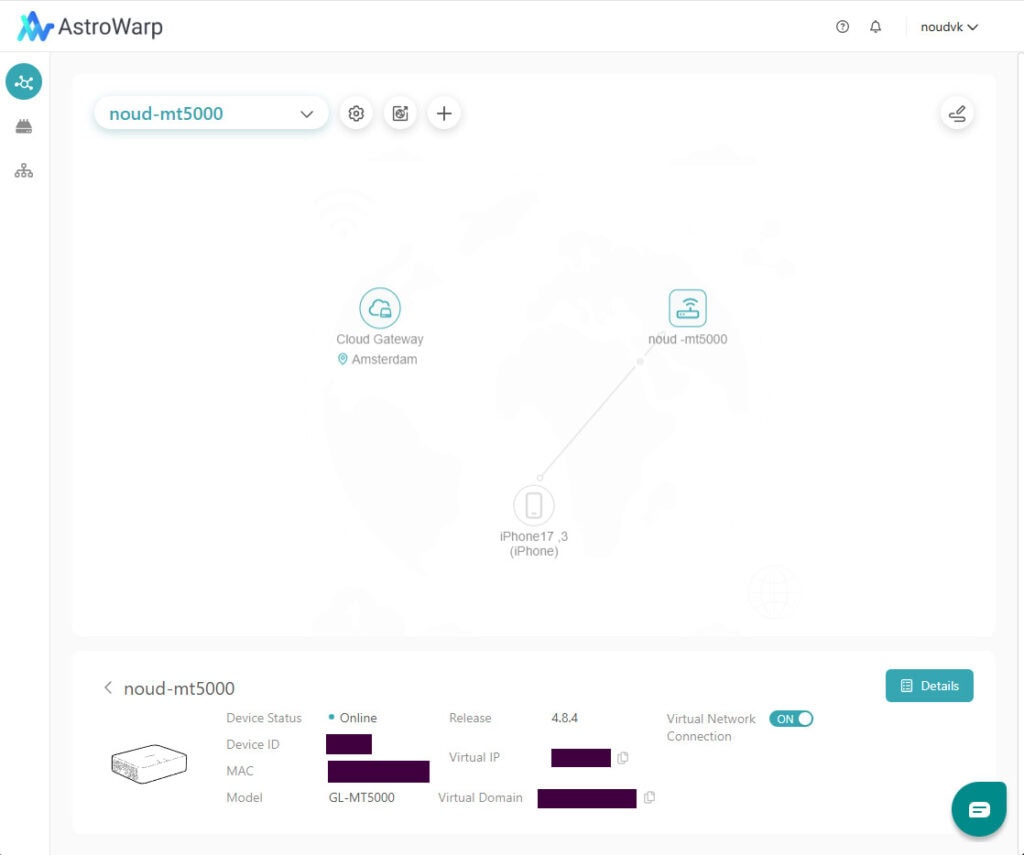Open the live chat bubble
This screenshot has width=1024, height=855.
[x=978, y=809]
